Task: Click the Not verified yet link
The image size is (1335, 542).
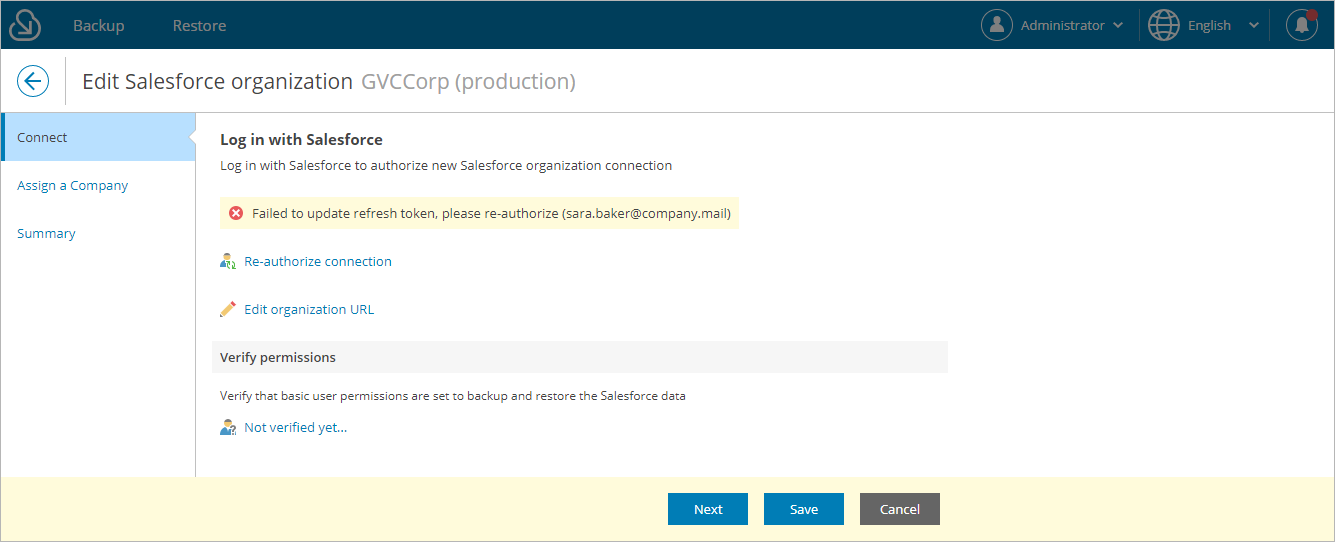Action: pyautogui.click(x=296, y=427)
